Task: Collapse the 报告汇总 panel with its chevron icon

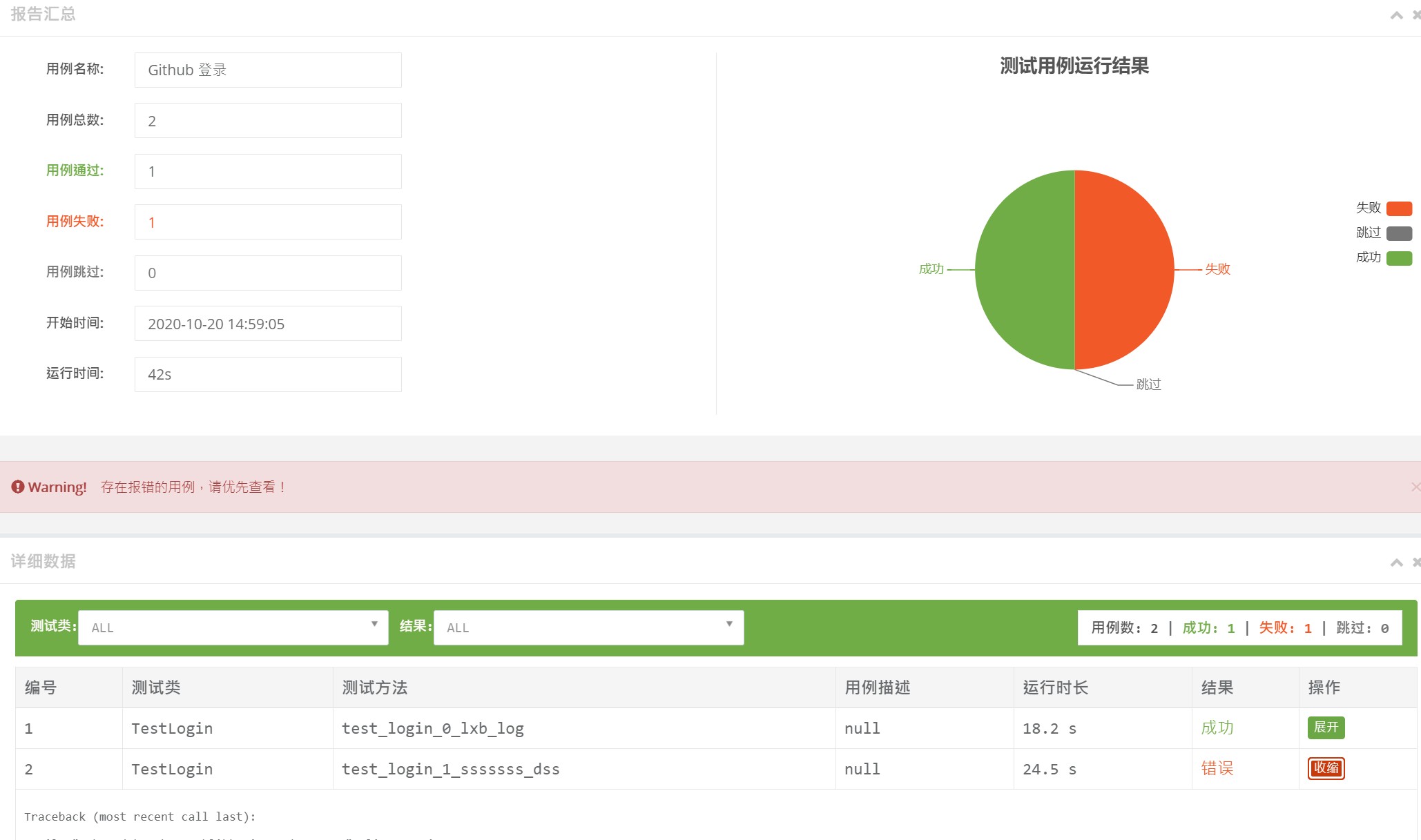Action: (x=1396, y=15)
